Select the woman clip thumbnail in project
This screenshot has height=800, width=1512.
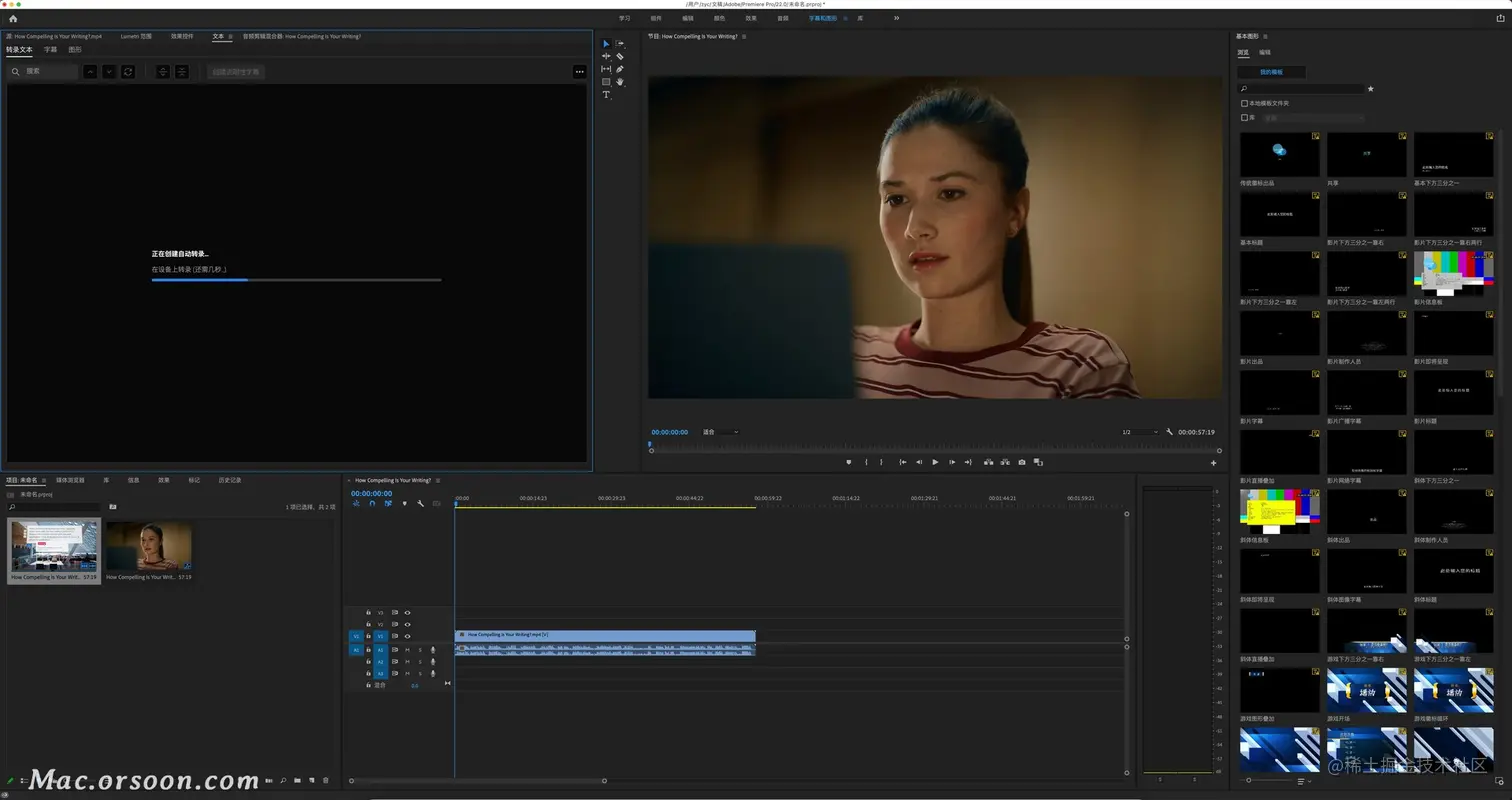[148, 545]
